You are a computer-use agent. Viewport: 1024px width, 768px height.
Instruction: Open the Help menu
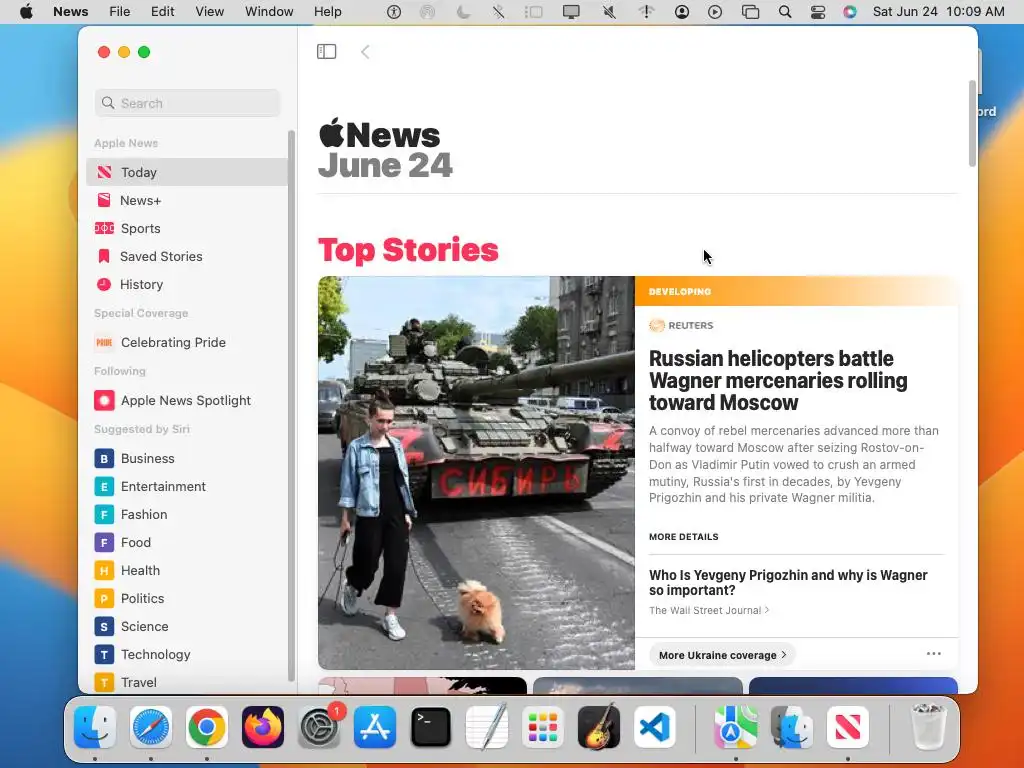[328, 12]
